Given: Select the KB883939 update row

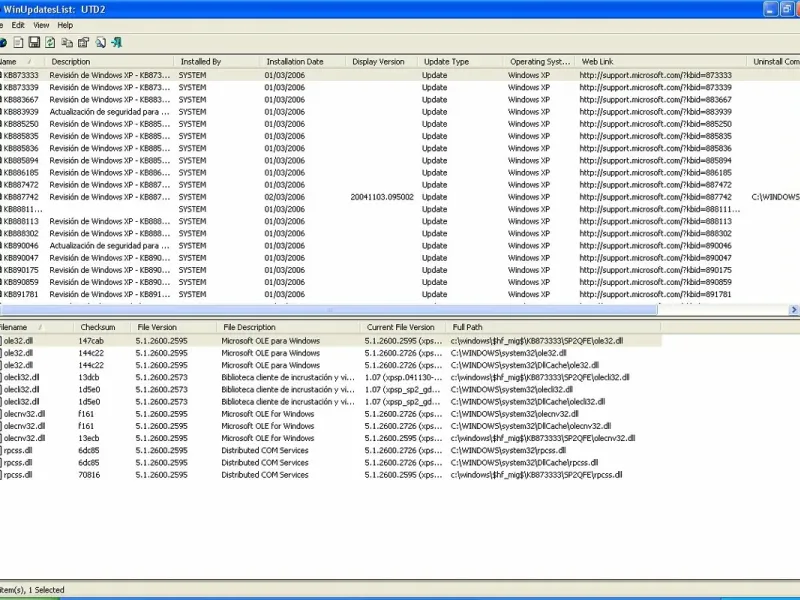Looking at the screenshot, I should (400, 112).
